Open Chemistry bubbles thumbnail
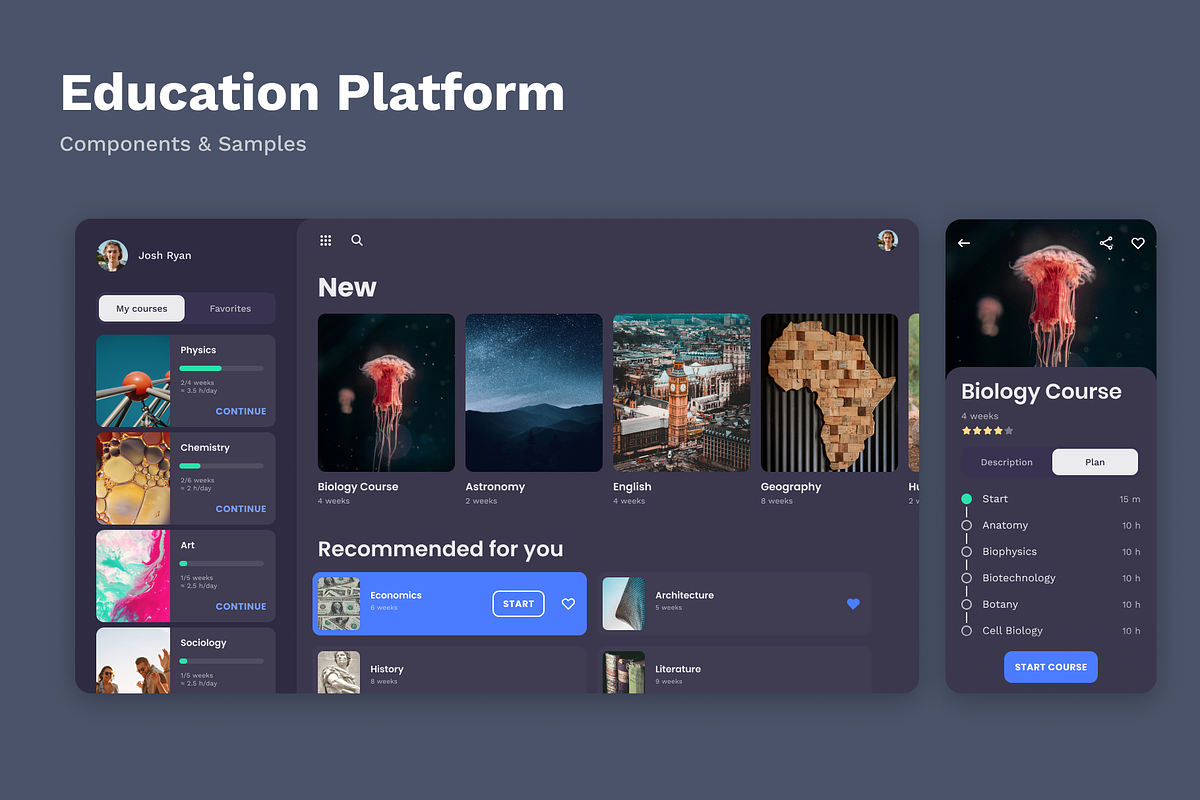Viewport: 1200px width, 800px height. (x=133, y=479)
